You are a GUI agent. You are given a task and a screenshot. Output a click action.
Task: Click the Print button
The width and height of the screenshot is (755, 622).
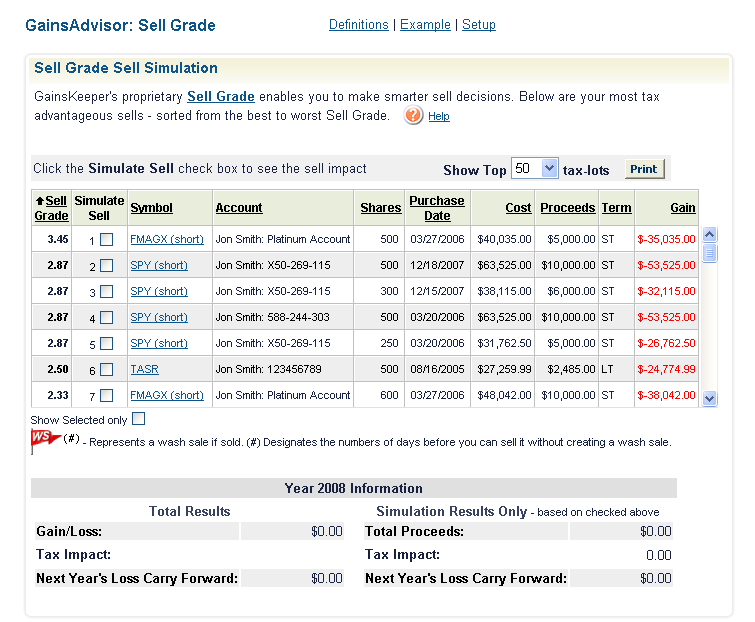644,169
